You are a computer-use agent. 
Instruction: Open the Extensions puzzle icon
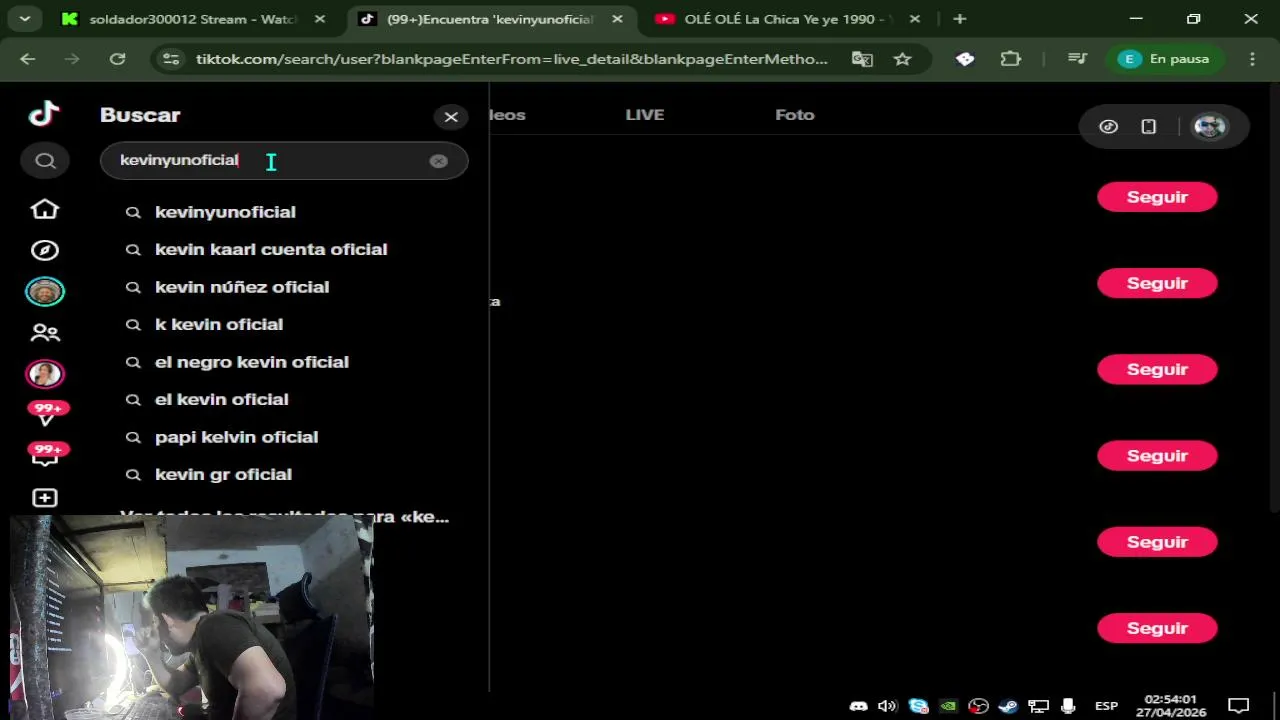point(1011,59)
